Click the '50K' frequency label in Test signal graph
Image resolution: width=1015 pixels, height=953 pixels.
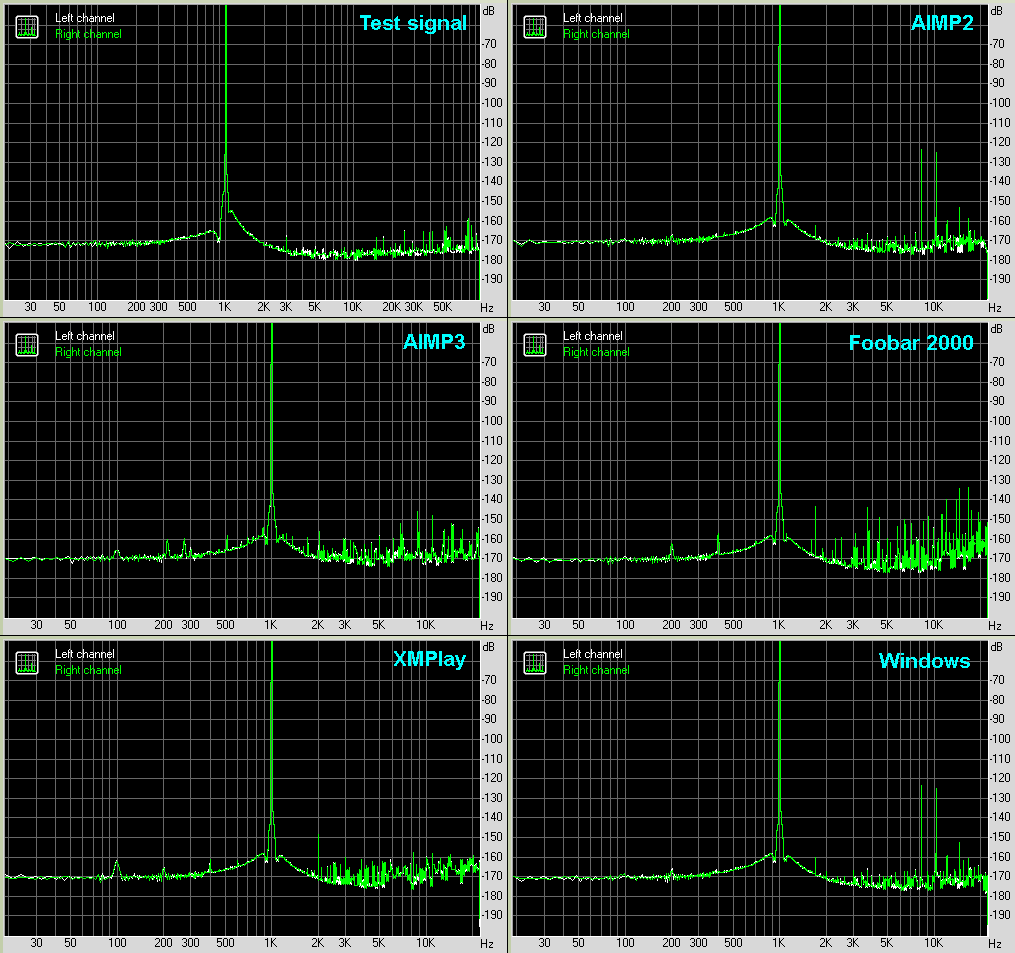[443, 307]
